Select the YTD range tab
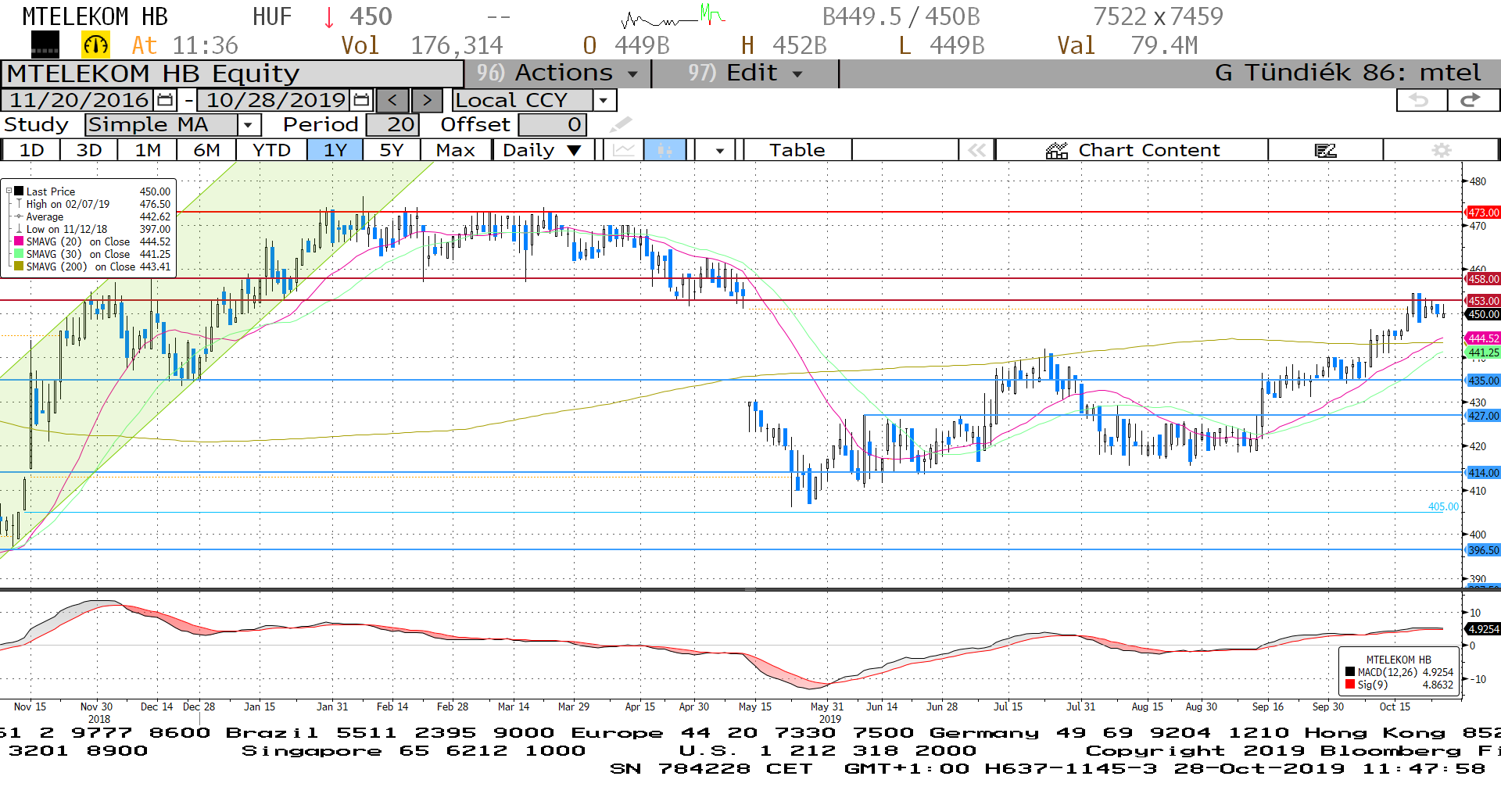Viewport: 1501px width, 812px height. pyautogui.click(x=271, y=150)
